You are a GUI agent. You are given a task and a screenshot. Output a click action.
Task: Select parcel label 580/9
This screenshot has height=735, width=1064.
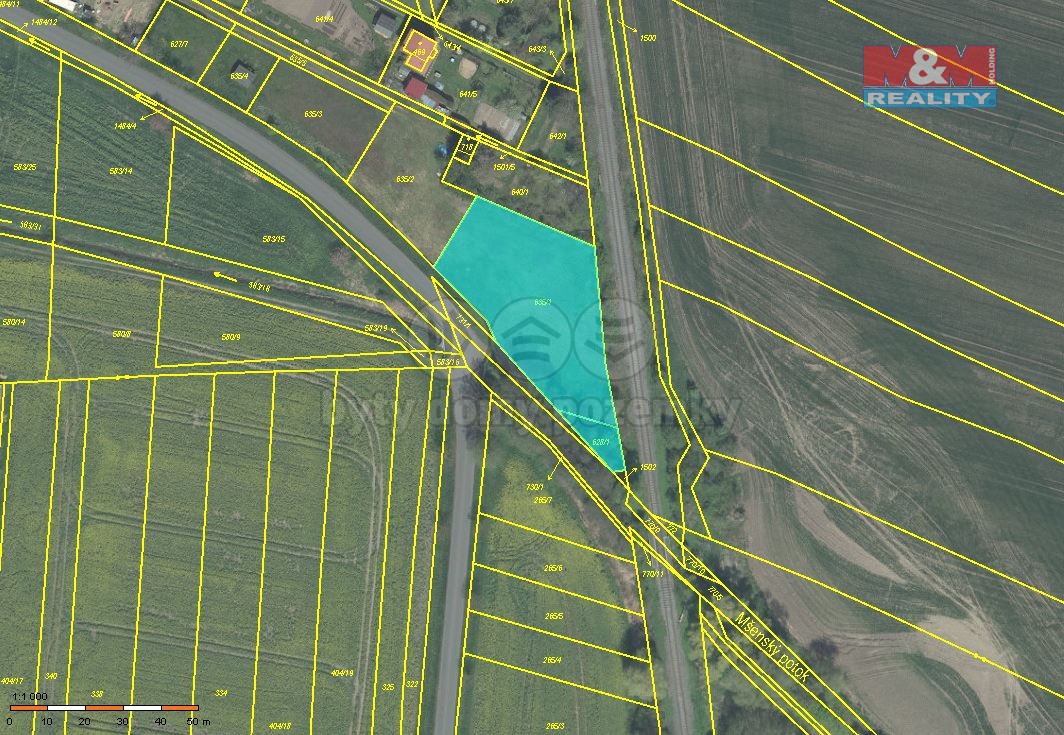click(230, 336)
